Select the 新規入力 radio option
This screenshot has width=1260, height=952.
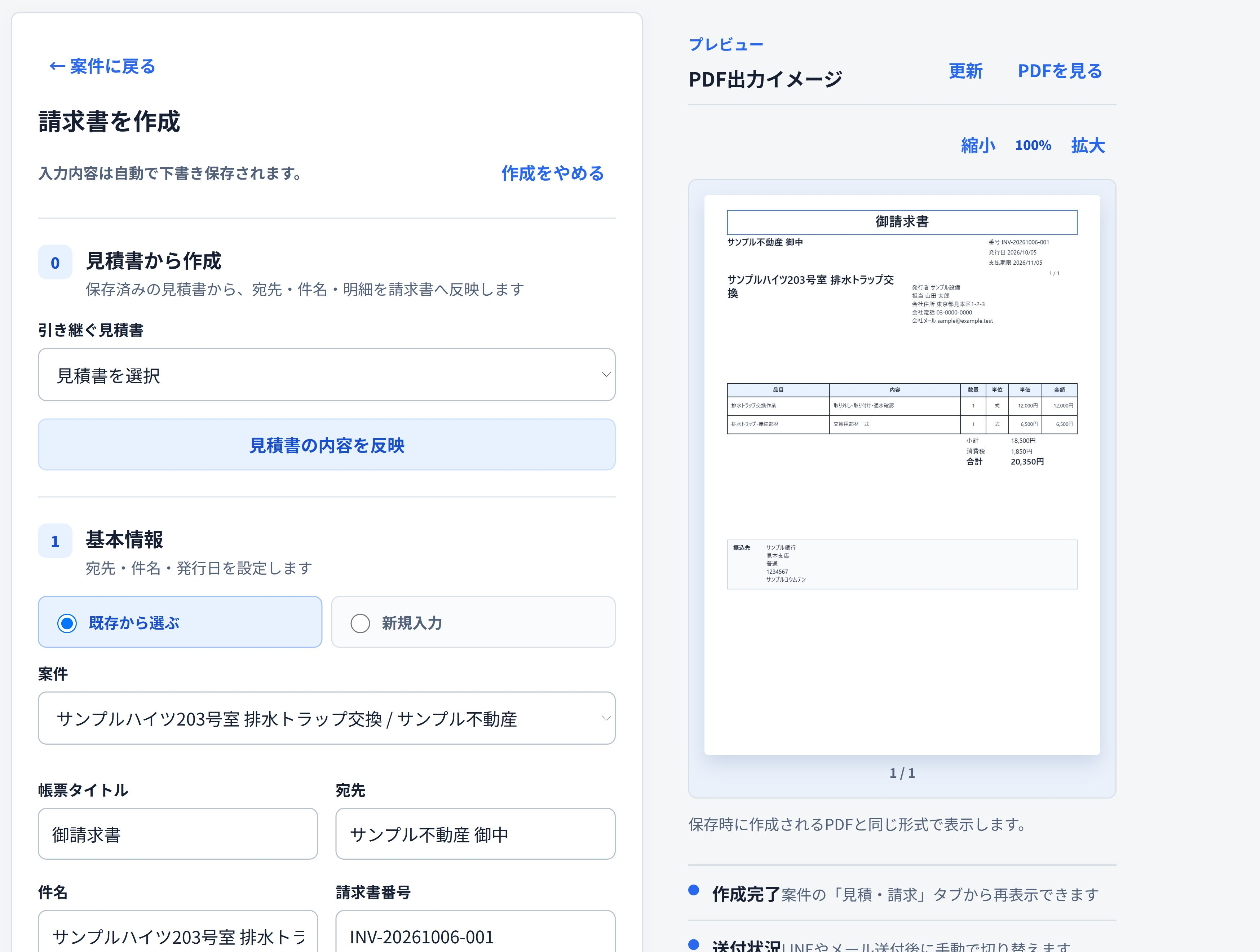click(x=473, y=622)
